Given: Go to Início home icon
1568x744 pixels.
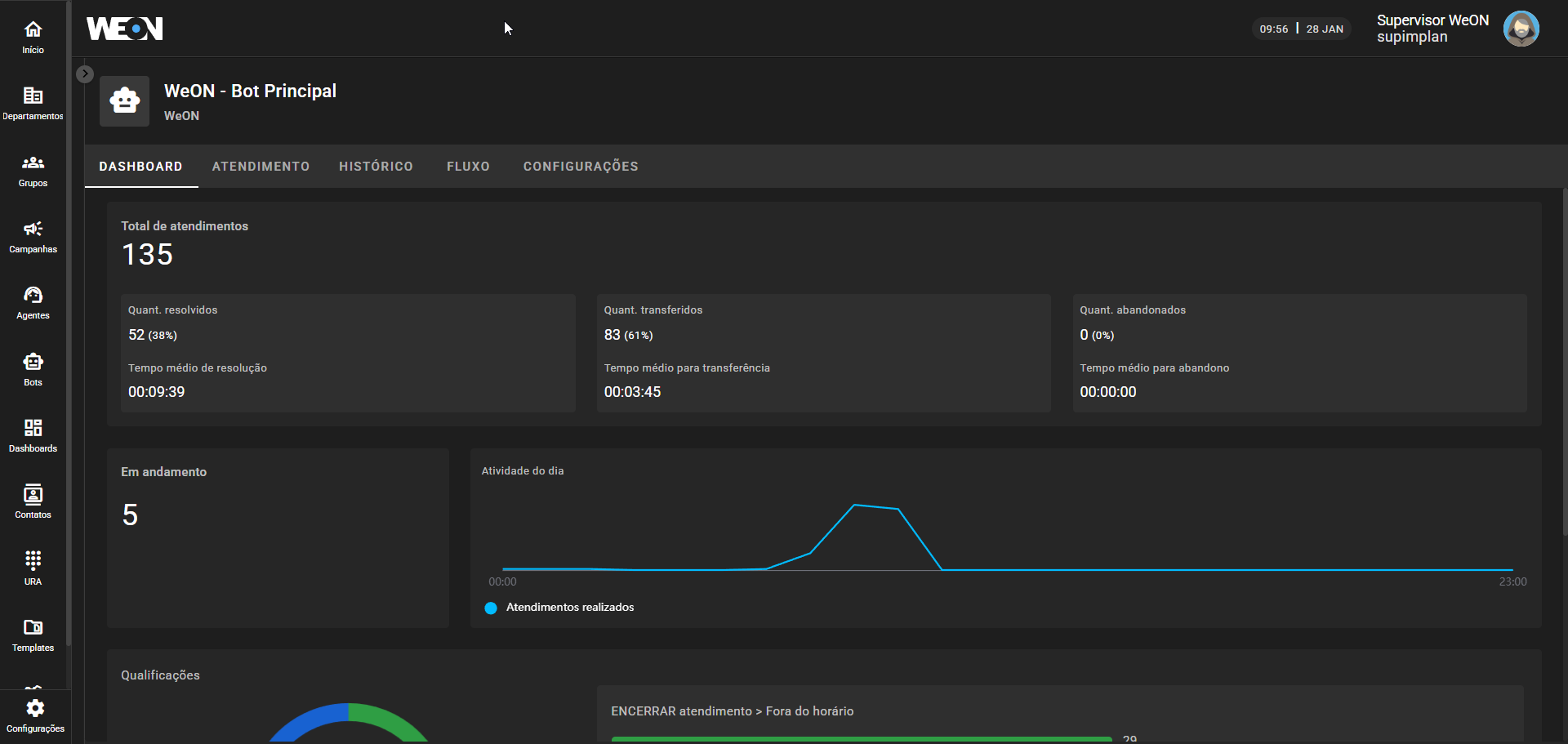Looking at the screenshot, I should tap(33, 38).
